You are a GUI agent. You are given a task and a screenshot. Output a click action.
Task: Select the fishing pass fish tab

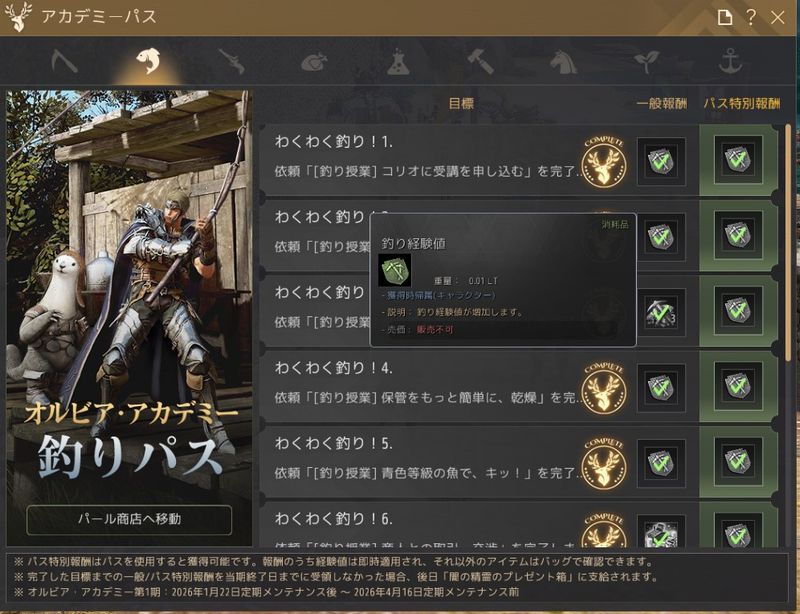pos(148,61)
